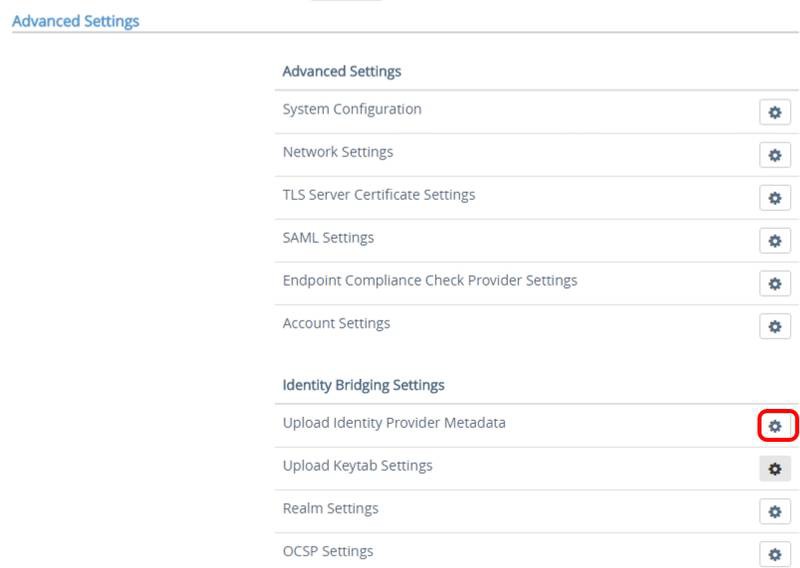
Task: Click the Realm Settings row label
Action: (x=330, y=509)
